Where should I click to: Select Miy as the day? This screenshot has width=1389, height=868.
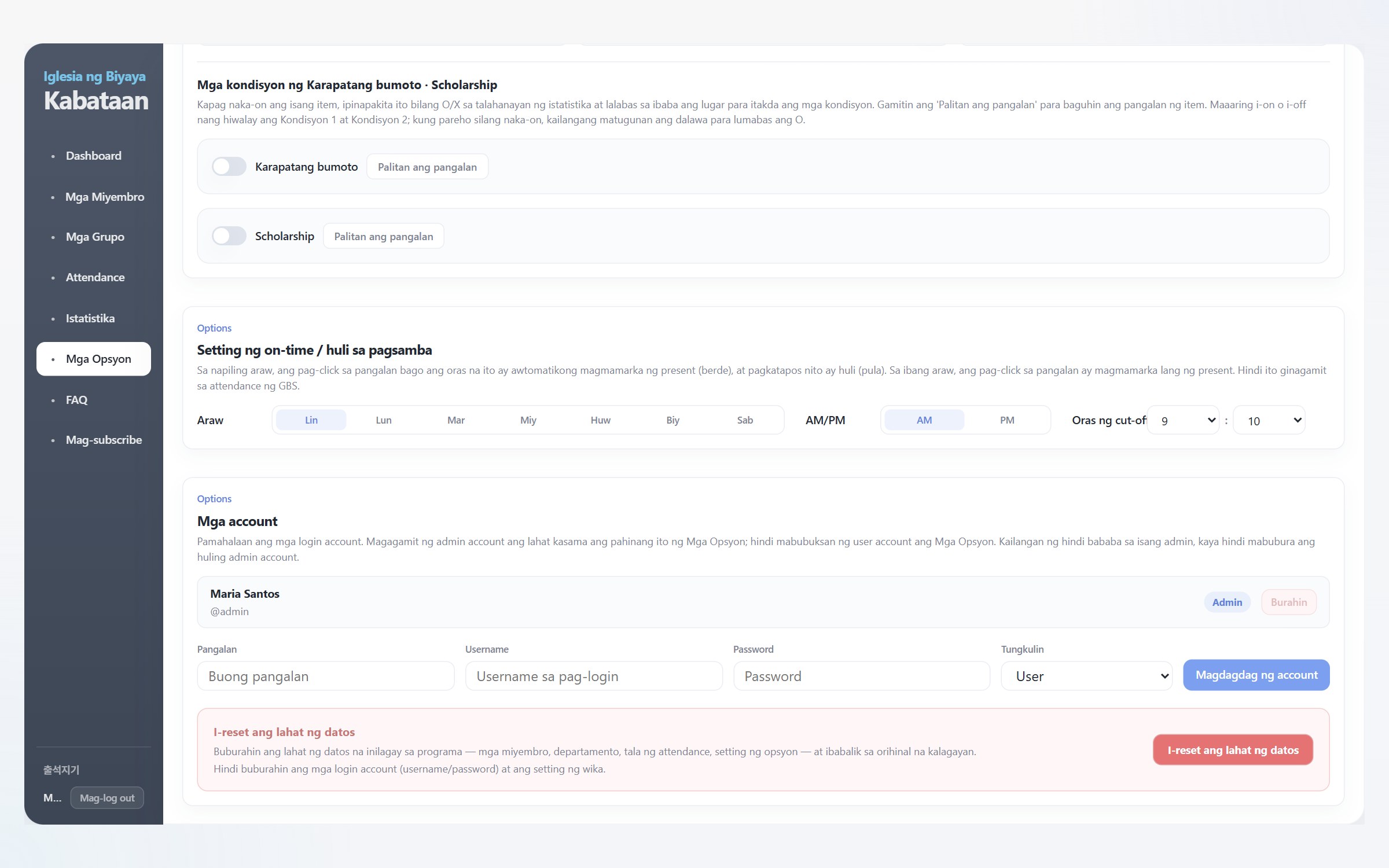528,420
